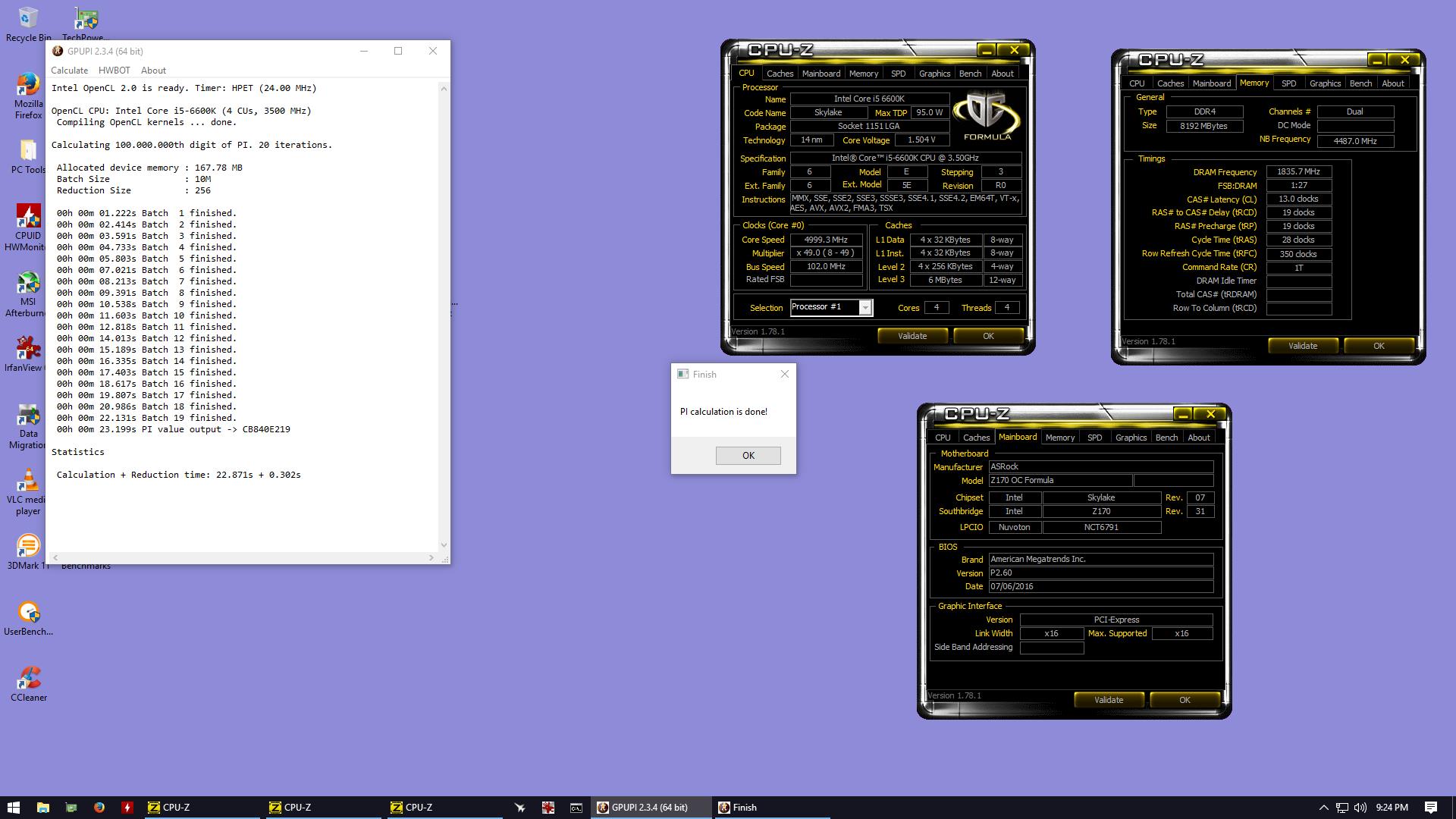Click the GPUPI vertical scrollbar up arrow

444,89
